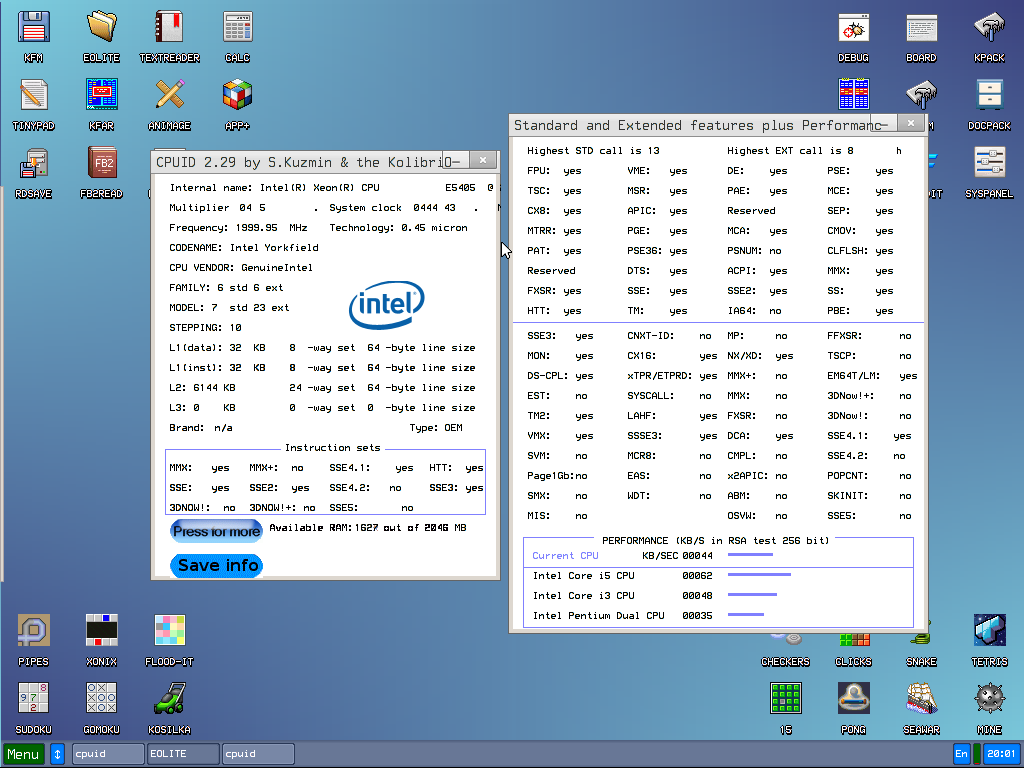Click the 'Save info' button

click(217, 565)
